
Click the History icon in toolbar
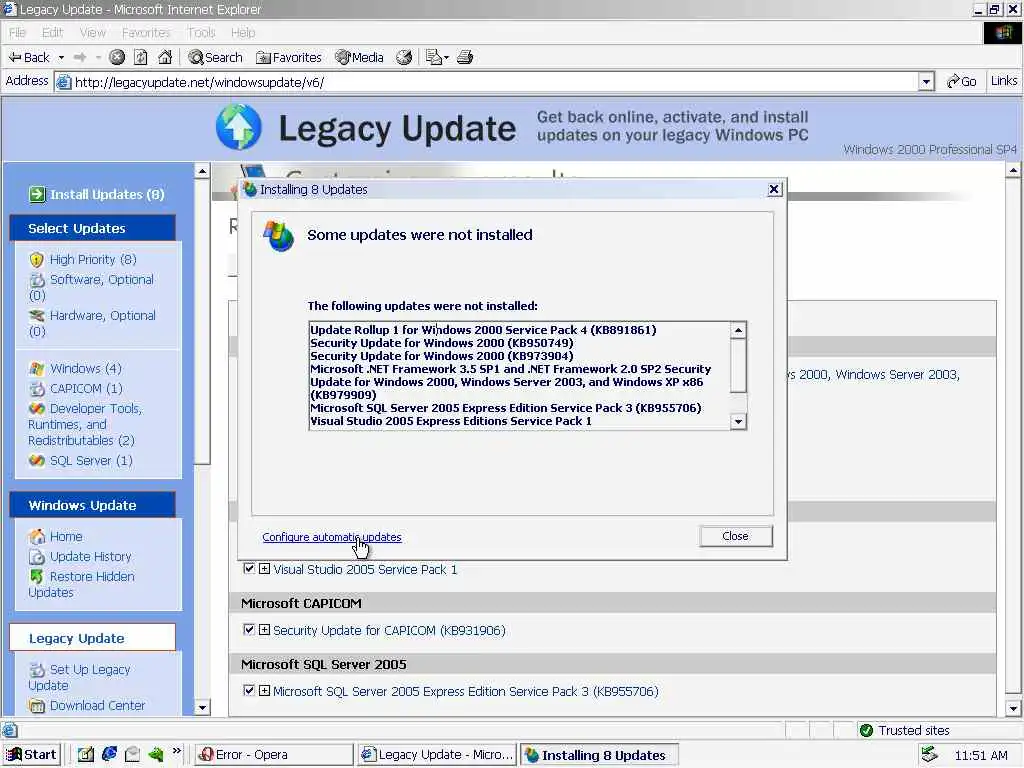(x=404, y=57)
